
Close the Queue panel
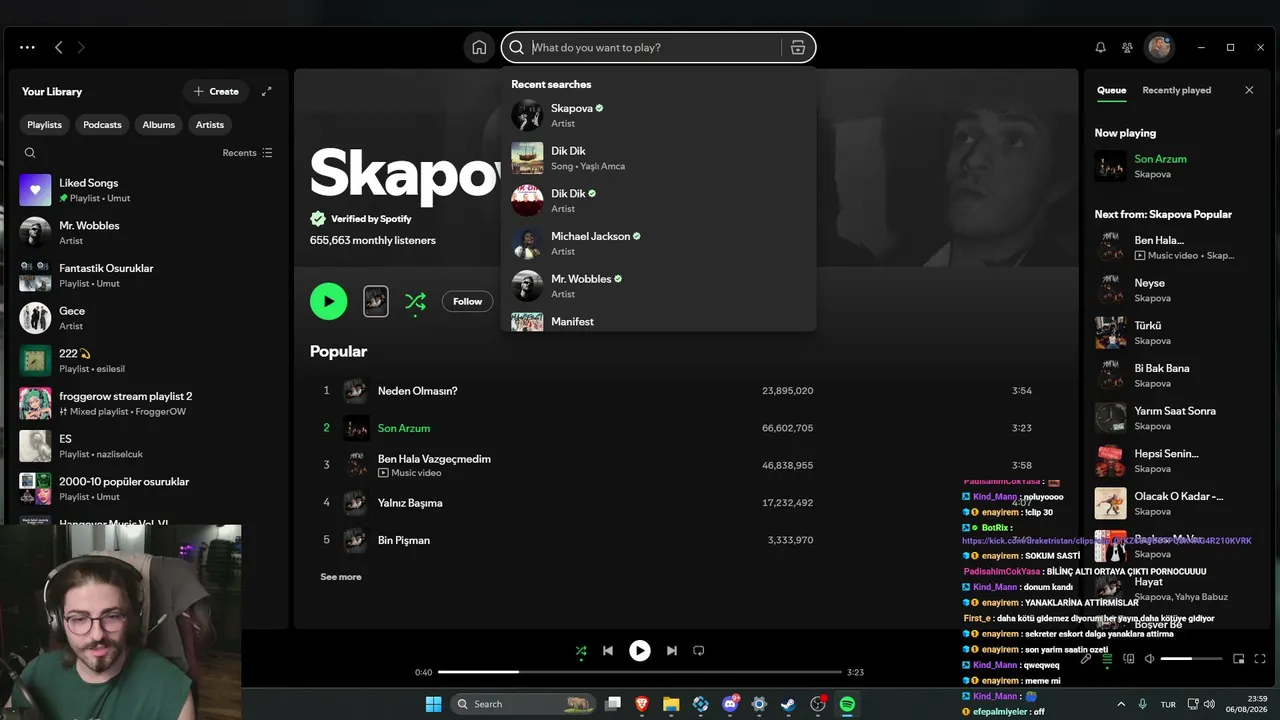(x=1249, y=90)
